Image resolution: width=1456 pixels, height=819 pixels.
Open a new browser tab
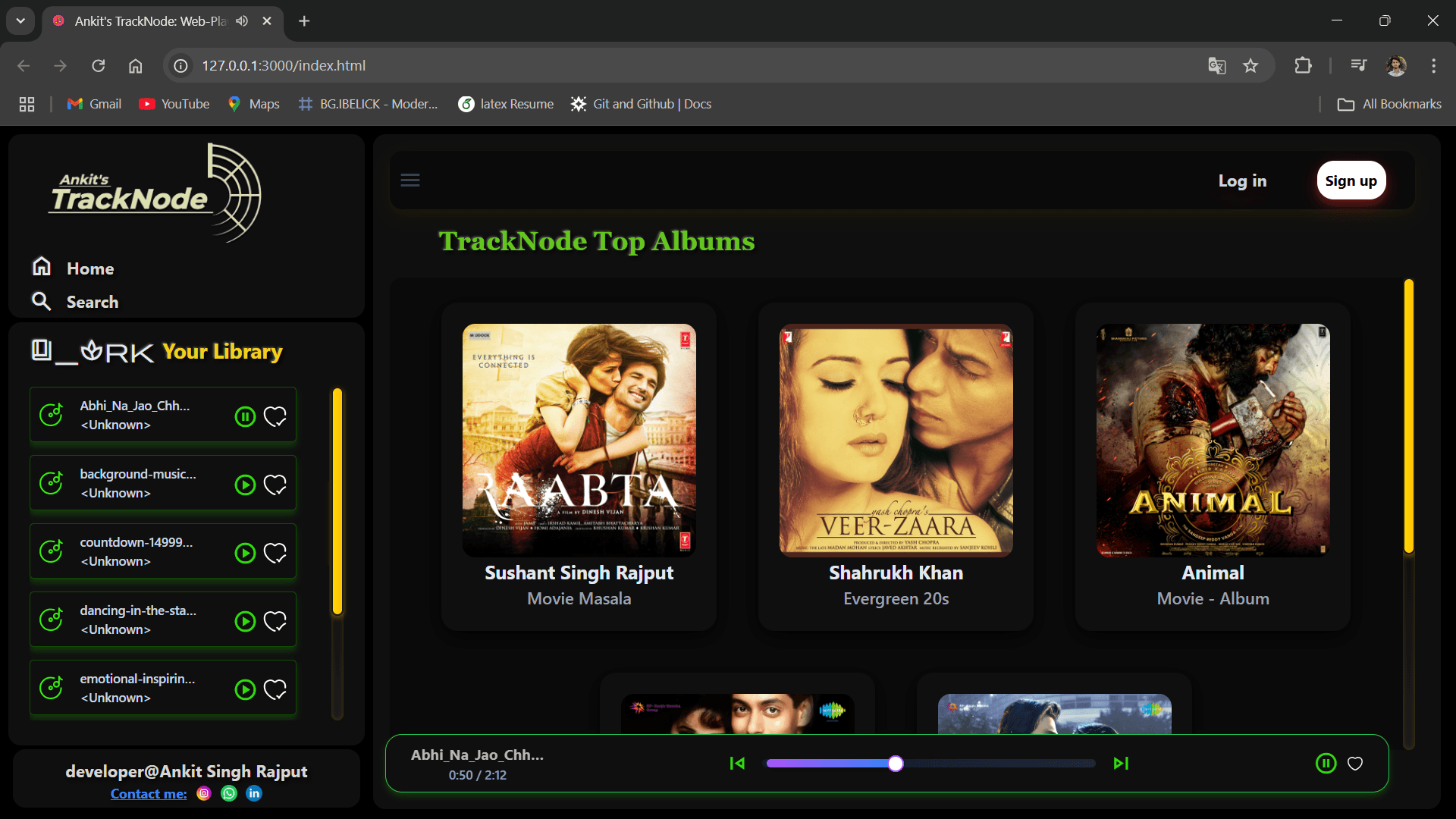[304, 21]
